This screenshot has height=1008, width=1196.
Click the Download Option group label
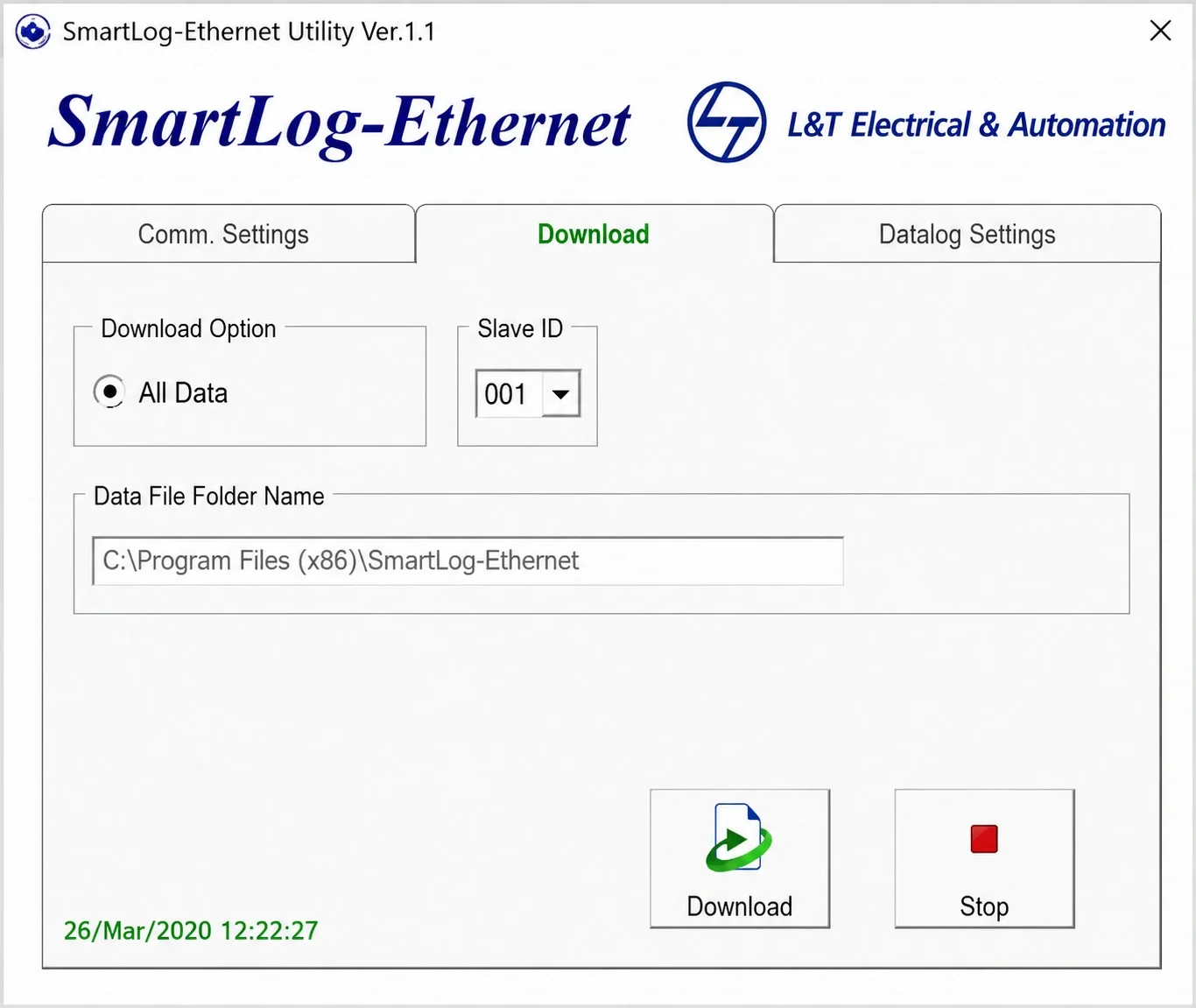pos(188,328)
